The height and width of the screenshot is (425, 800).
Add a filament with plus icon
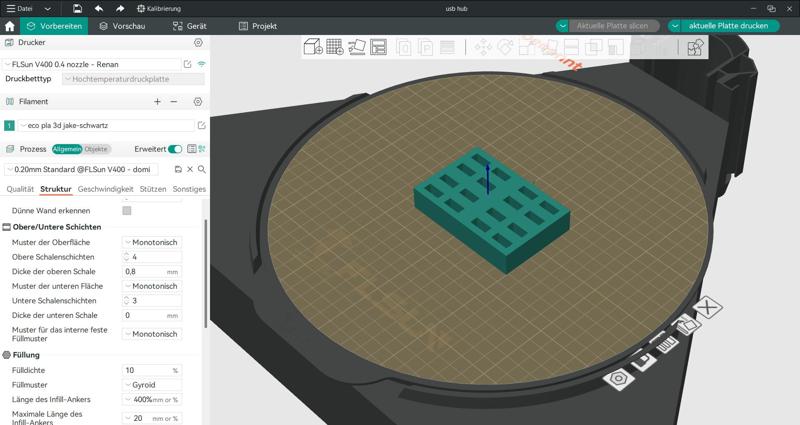tap(157, 102)
